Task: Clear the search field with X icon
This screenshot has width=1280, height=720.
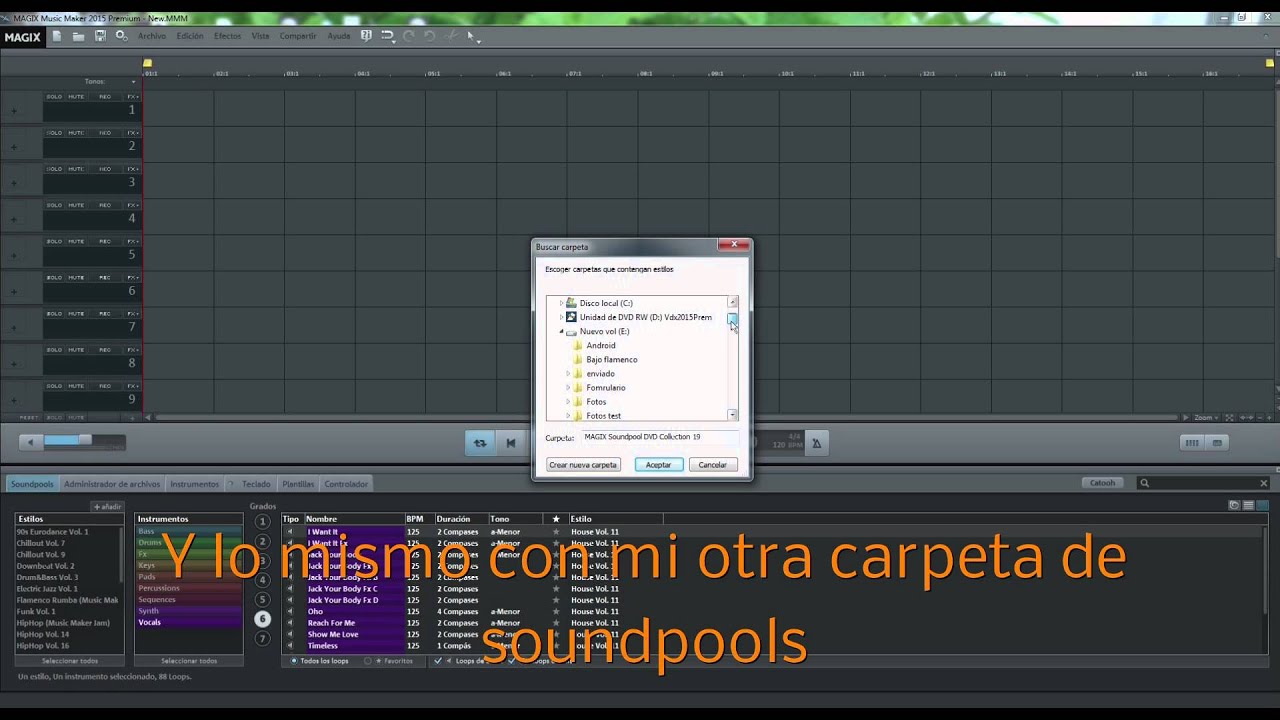Action: coord(1264,483)
